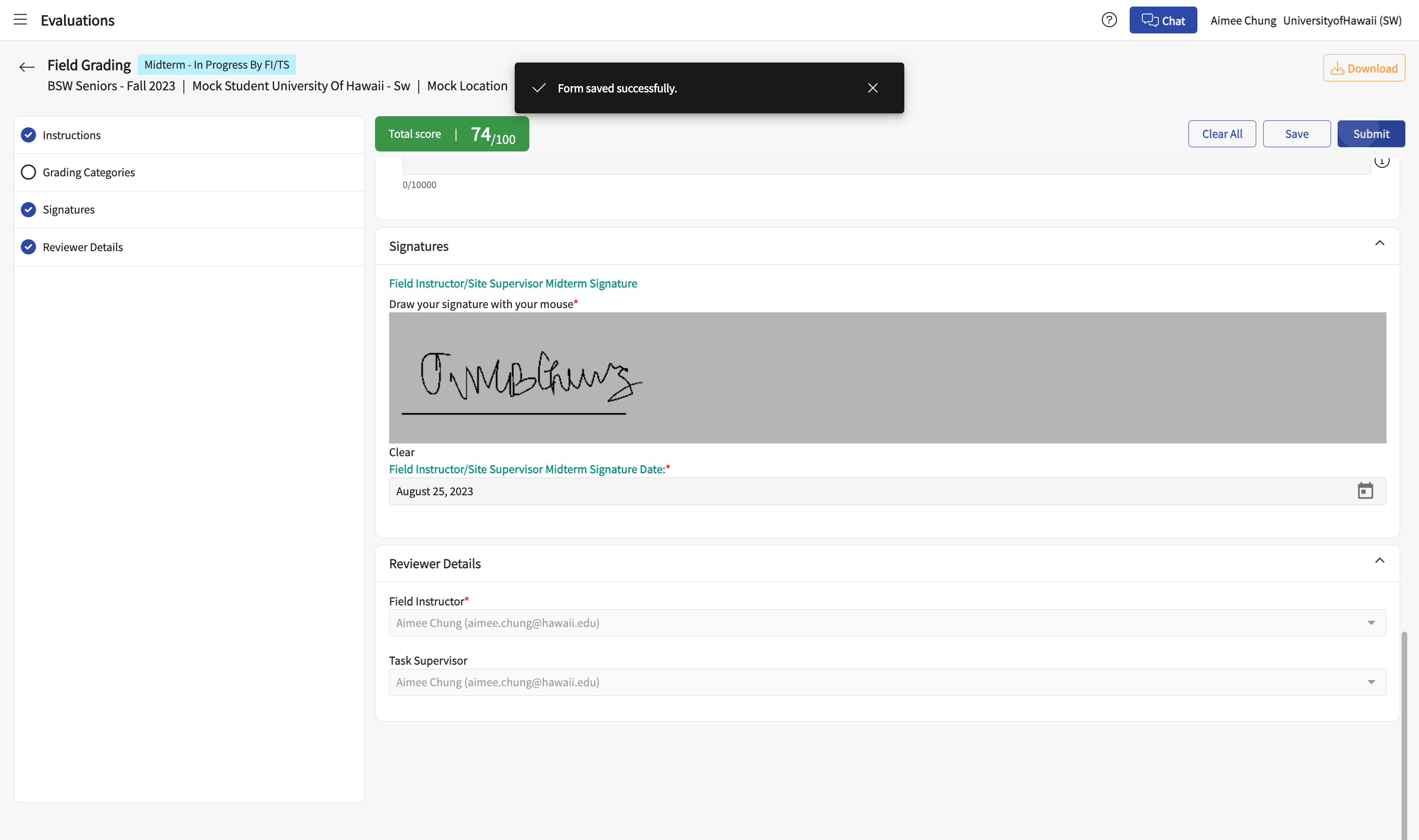
Task: Submit the field grading form
Action: 1371,134
